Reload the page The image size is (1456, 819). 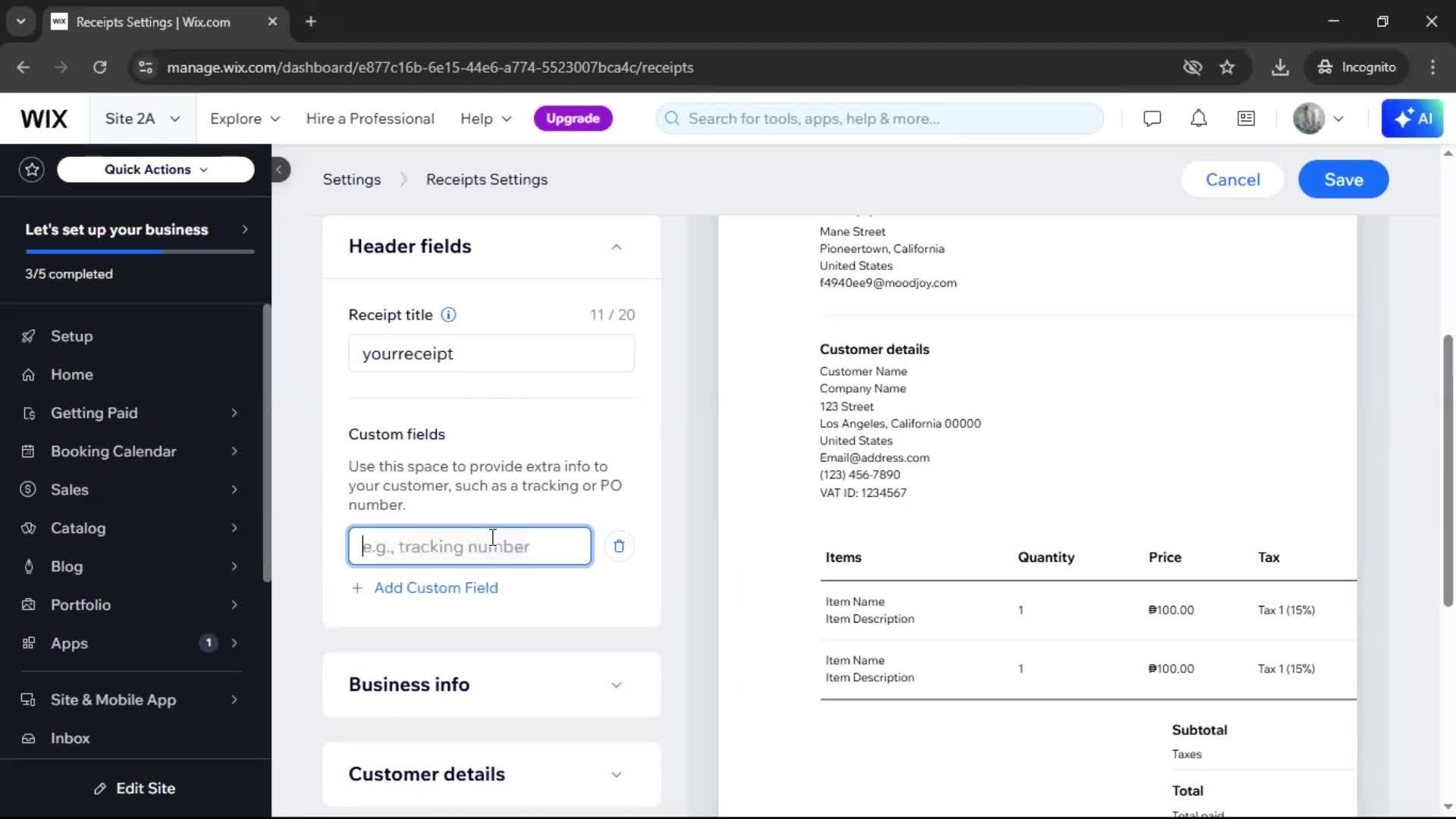[x=99, y=67]
